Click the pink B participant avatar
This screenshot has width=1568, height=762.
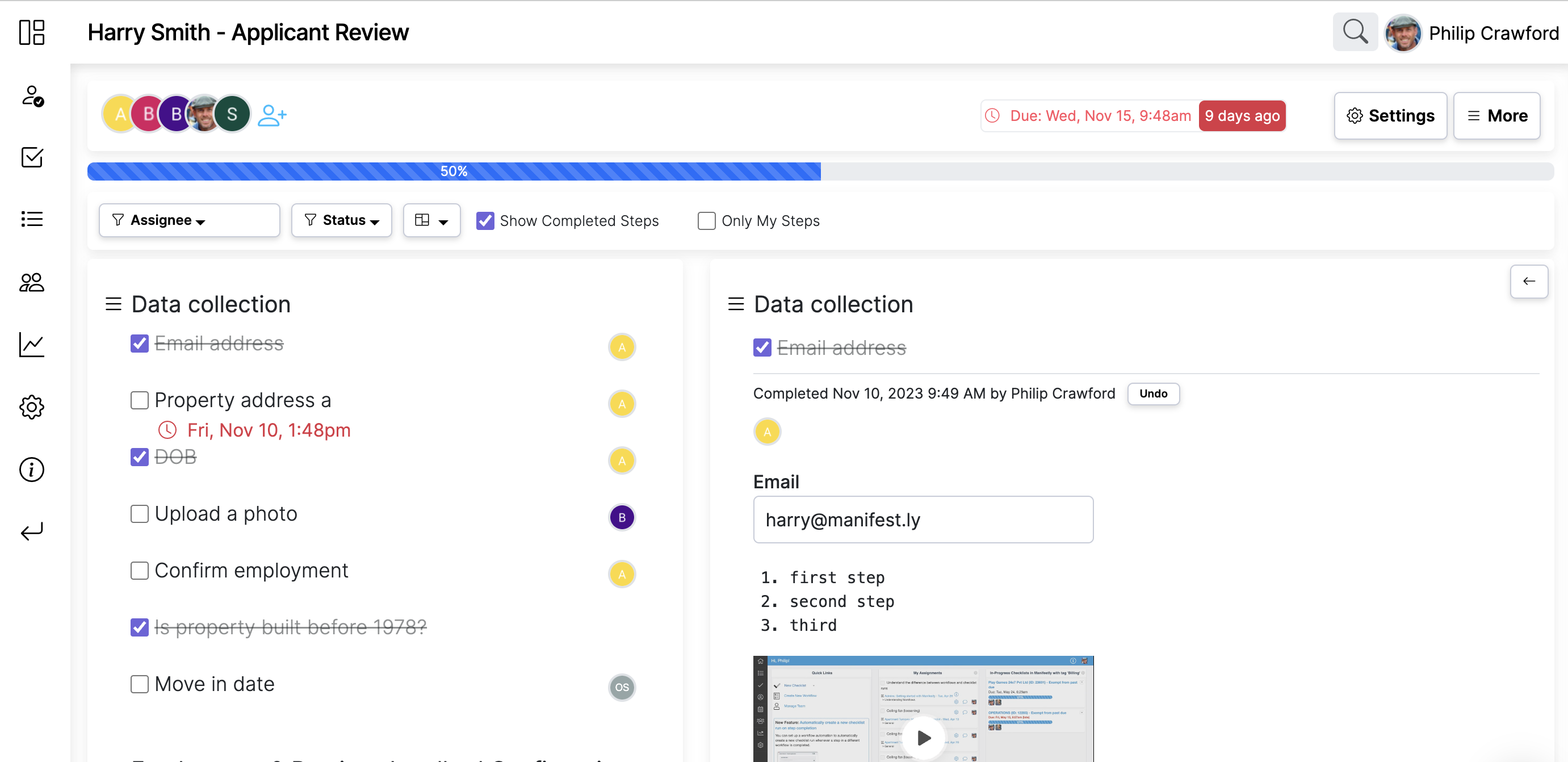point(147,114)
